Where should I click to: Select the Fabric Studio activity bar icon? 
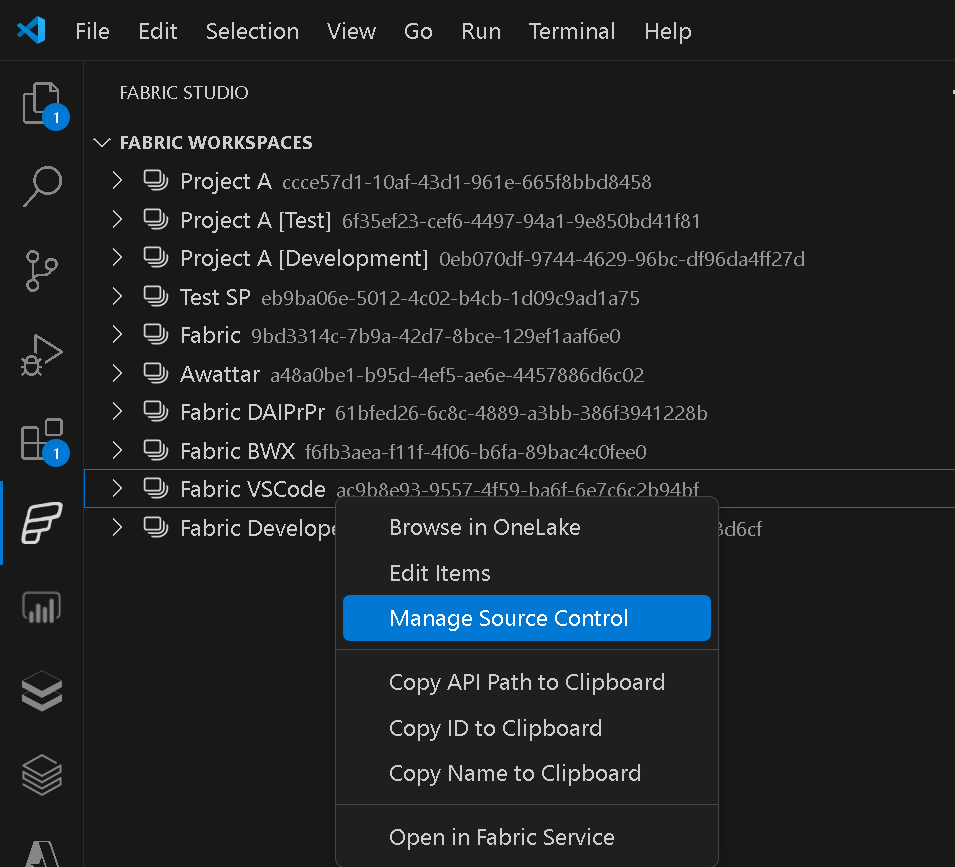click(42, 523)
